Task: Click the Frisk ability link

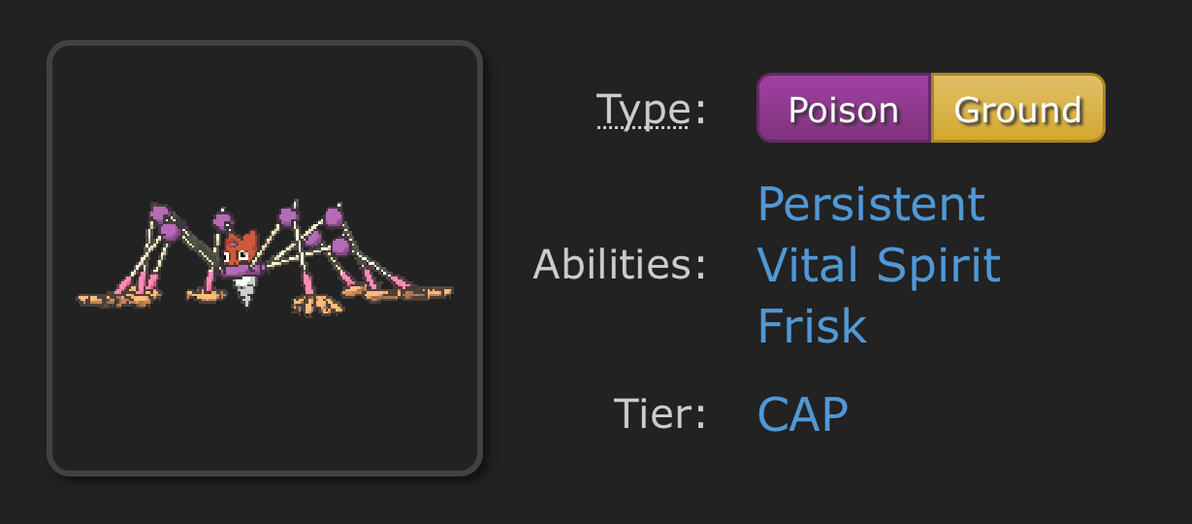Action: pos(811,326)
